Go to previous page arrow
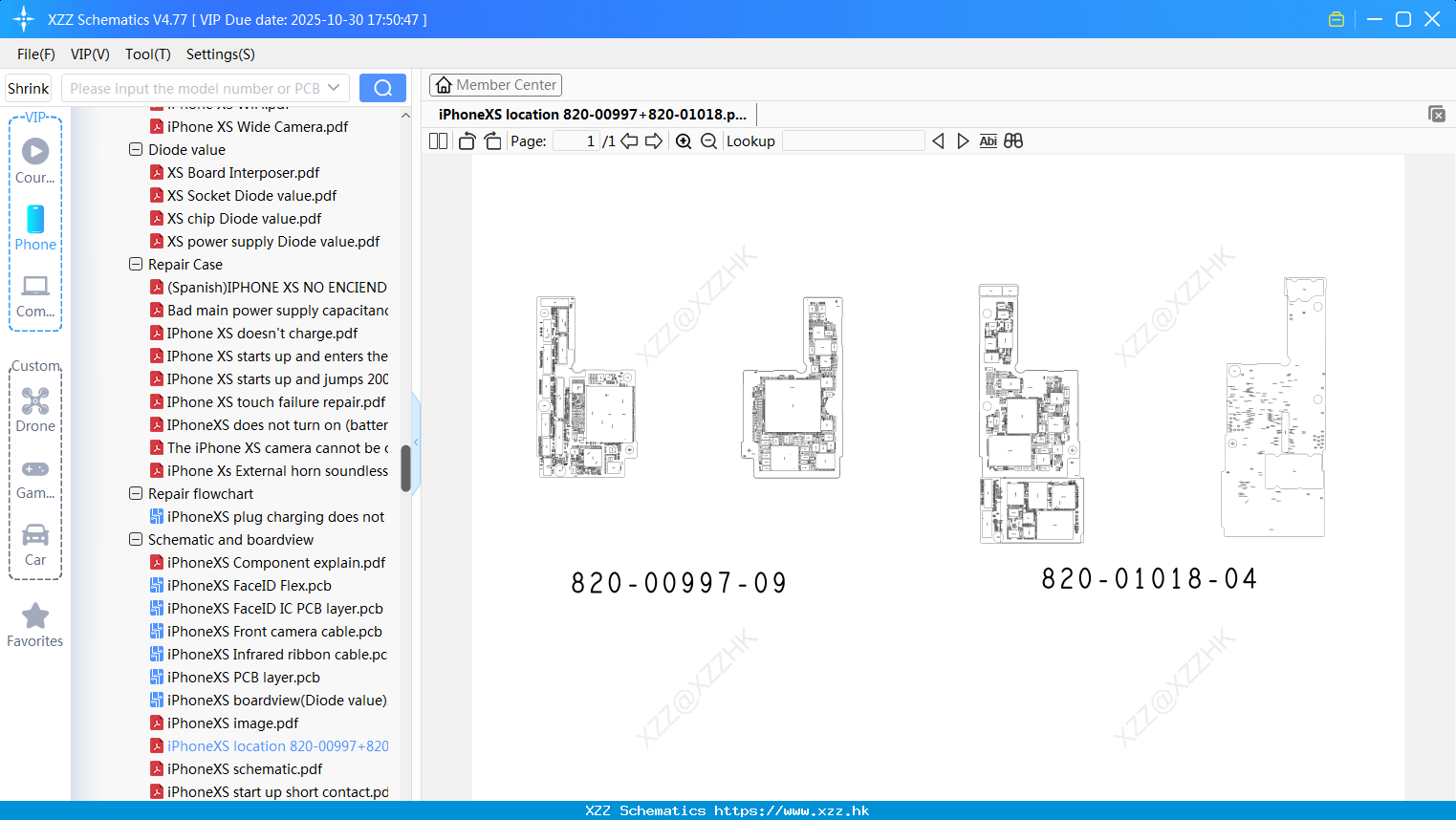This screenshot has width=1456, height=820. [629, 141]
